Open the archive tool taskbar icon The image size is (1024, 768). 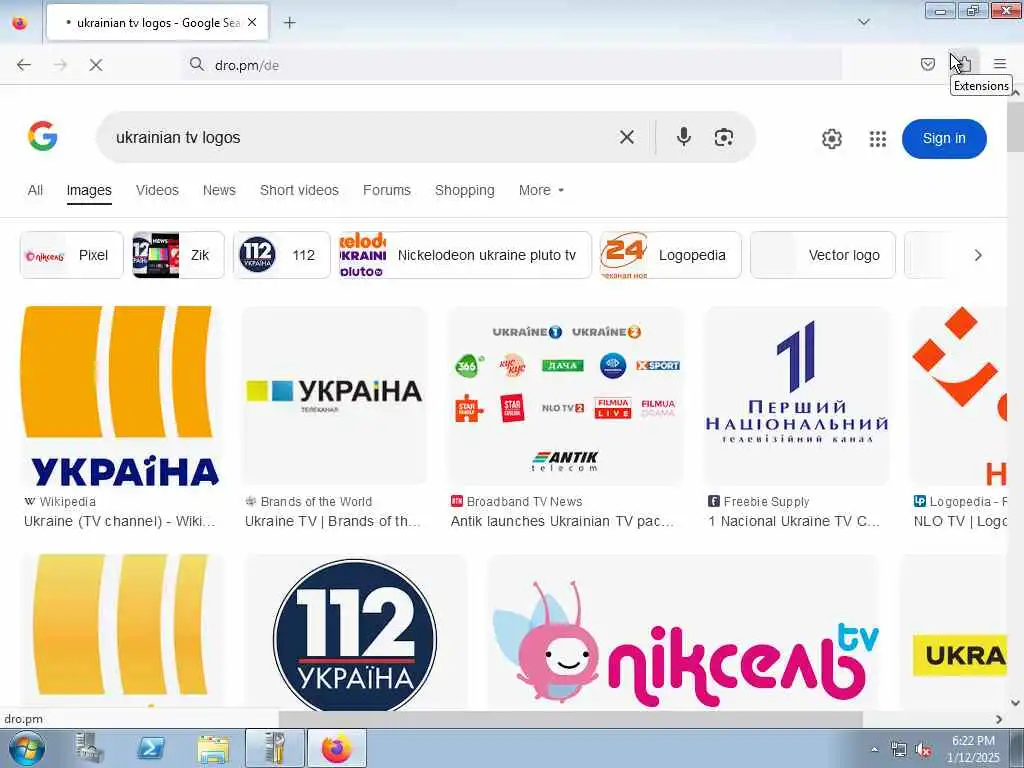[274, 748]
